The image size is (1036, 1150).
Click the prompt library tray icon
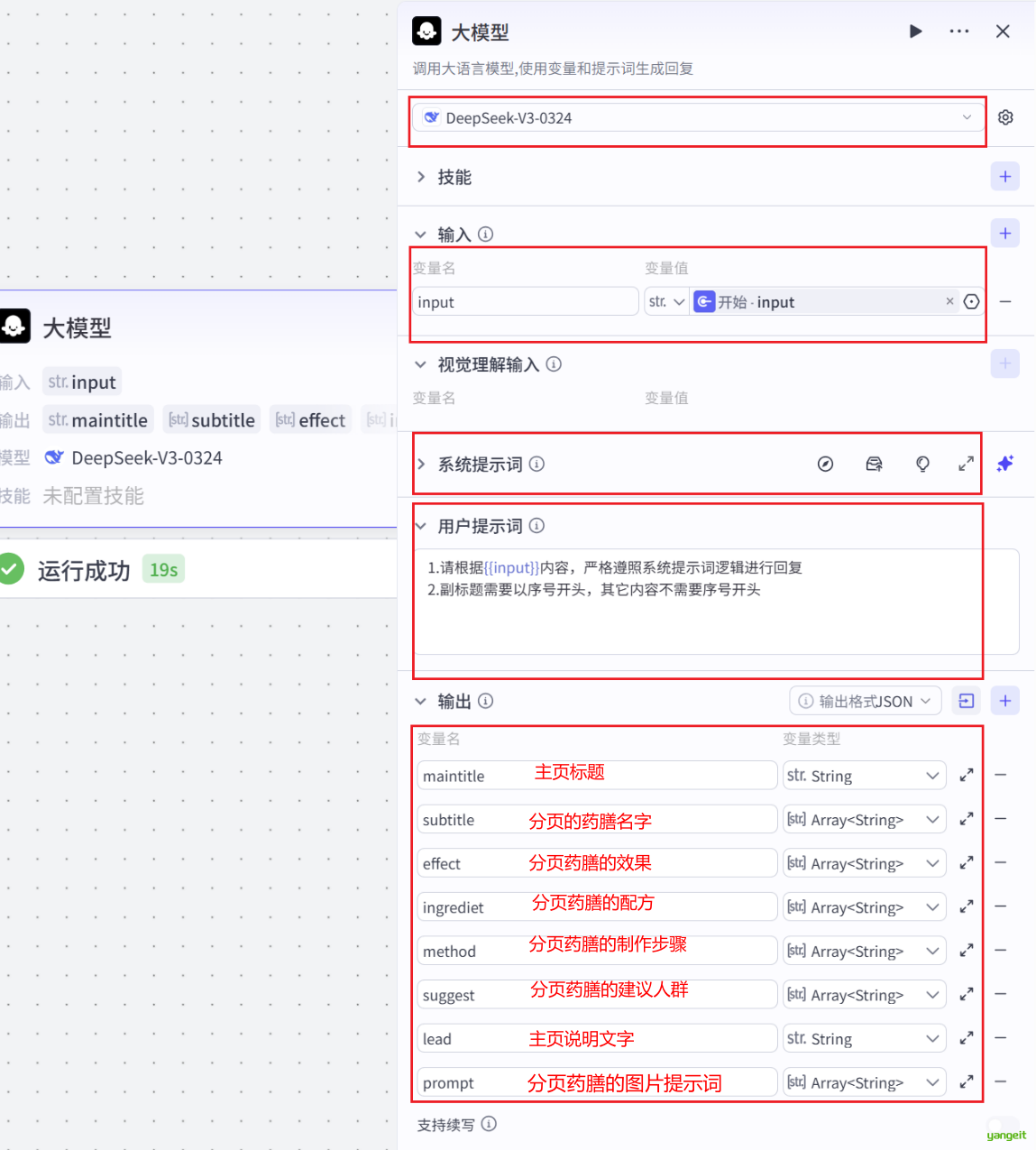874,465
